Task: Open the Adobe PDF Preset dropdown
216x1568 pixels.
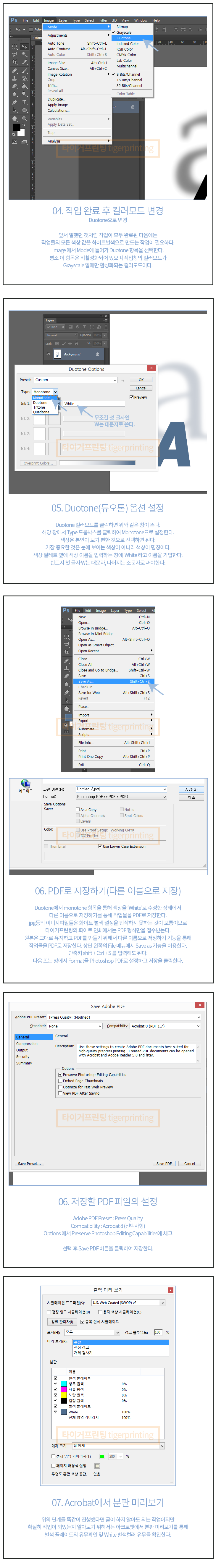Action: click(124, 1017)
